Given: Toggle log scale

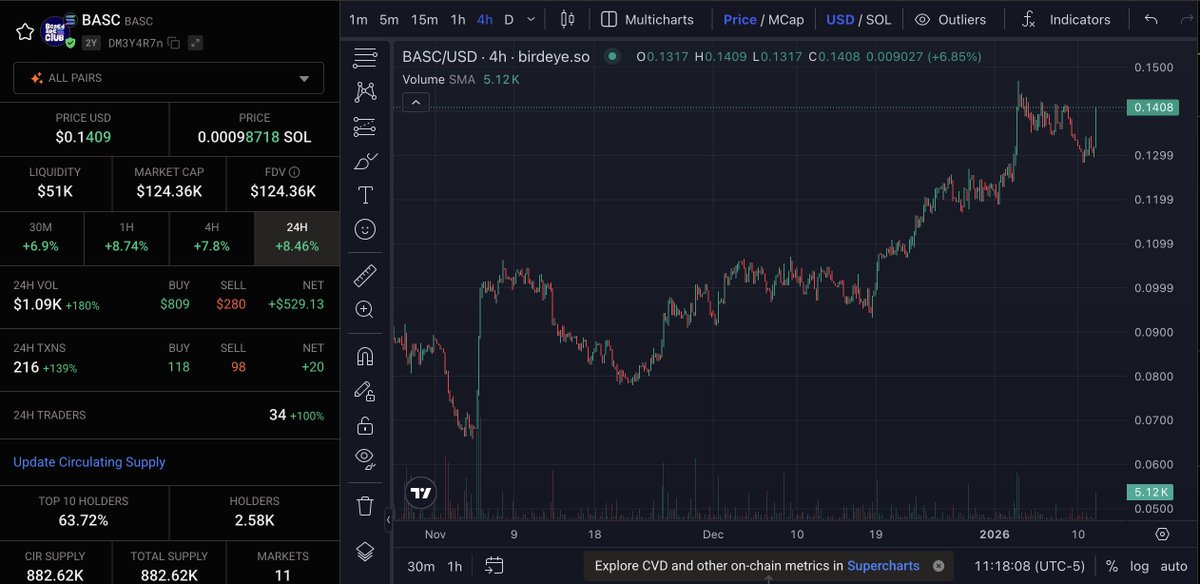Looking at the screenshot, I should click(1141, 566).
